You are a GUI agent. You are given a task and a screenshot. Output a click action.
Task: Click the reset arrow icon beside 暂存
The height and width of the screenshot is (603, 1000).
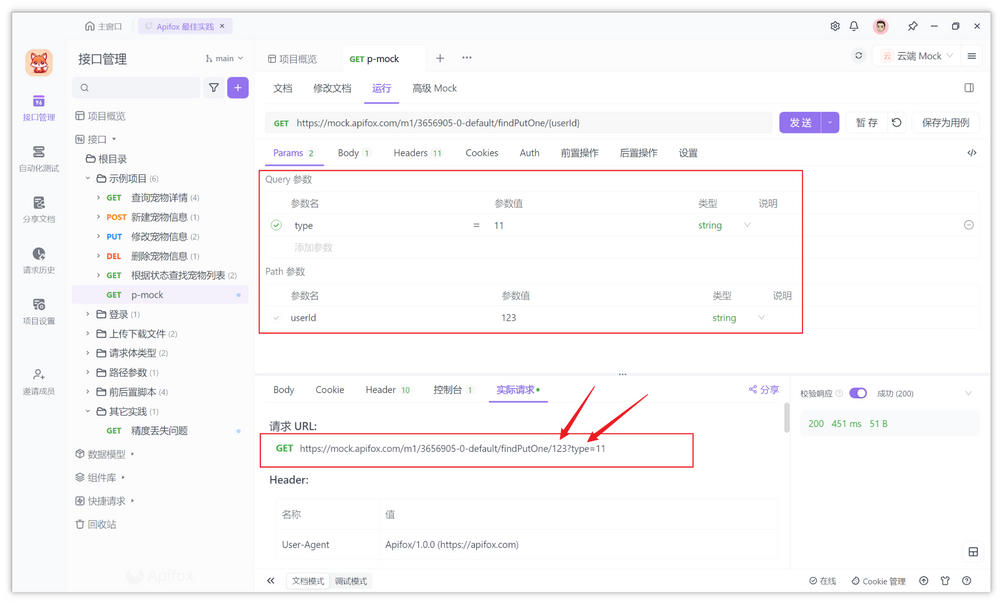coord(897,123)
